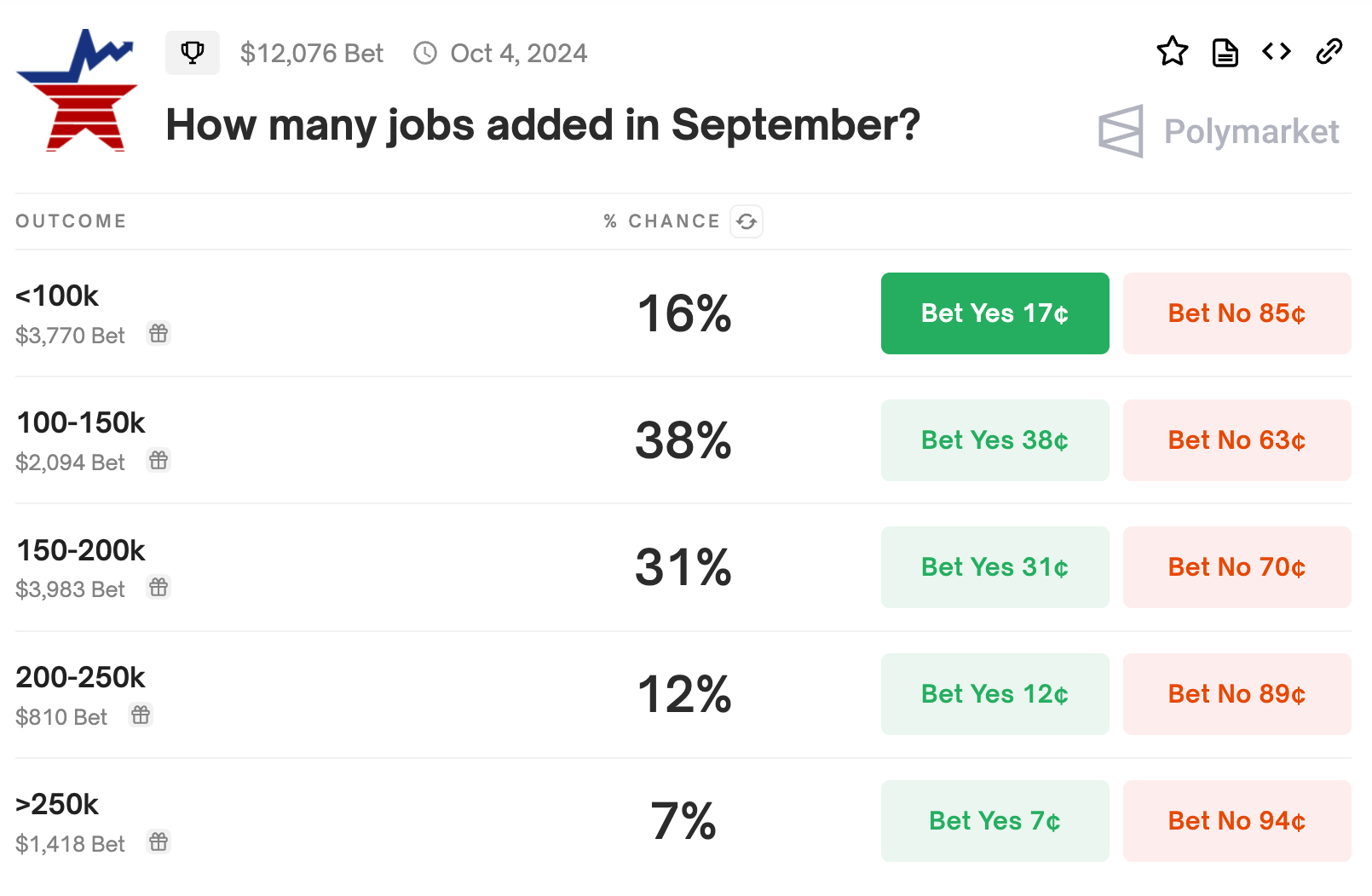
Task: Open the document resolution details icon
Action: tap(1225, 52)
